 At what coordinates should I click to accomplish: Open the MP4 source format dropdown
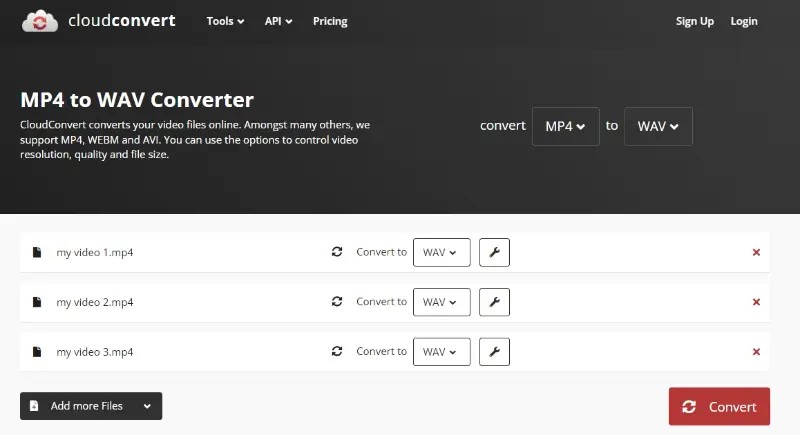tap(565, 126)
